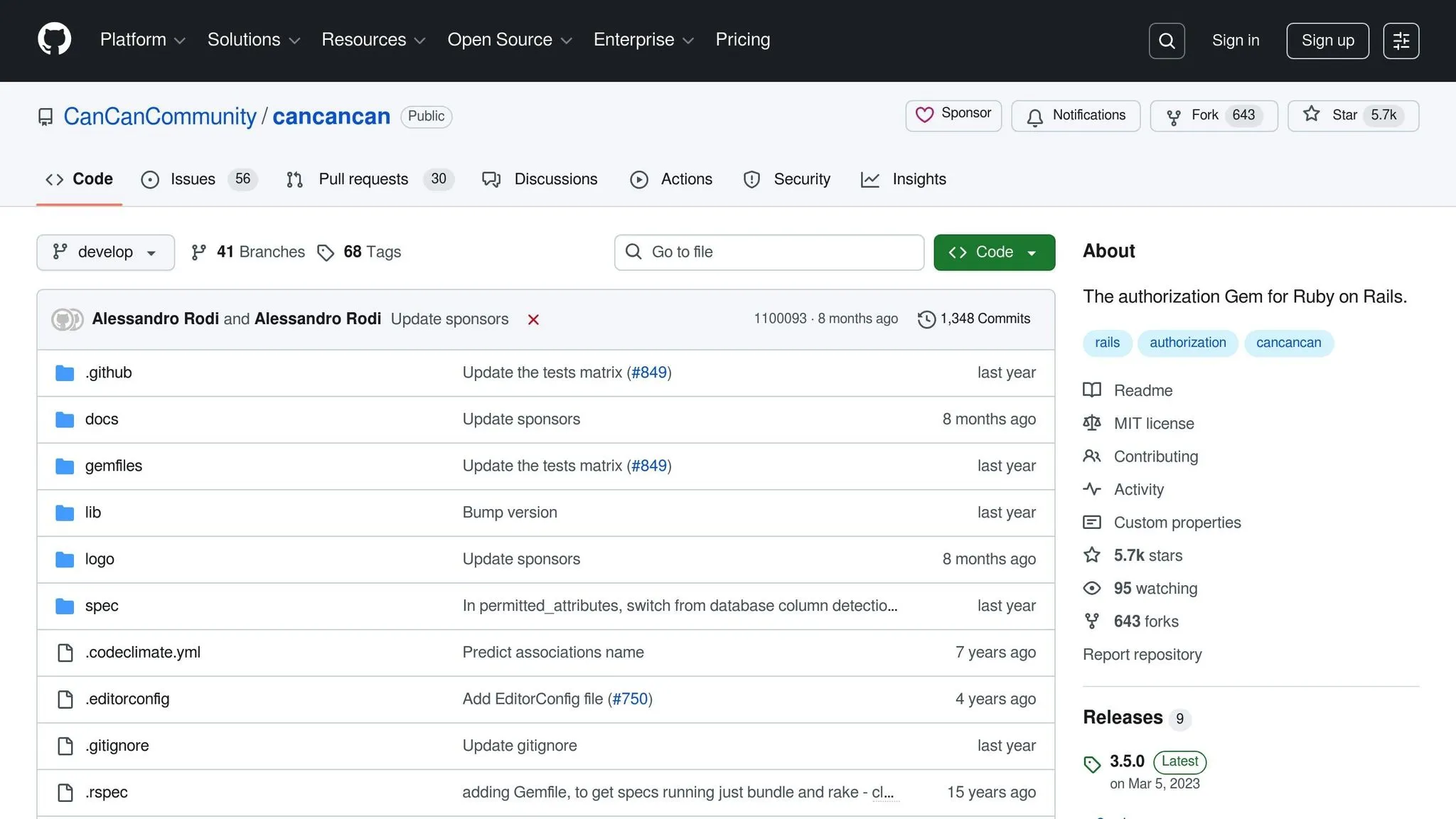
Task: Click the Notifications button
Action: pyautogui.click(x=1076, y=116)
